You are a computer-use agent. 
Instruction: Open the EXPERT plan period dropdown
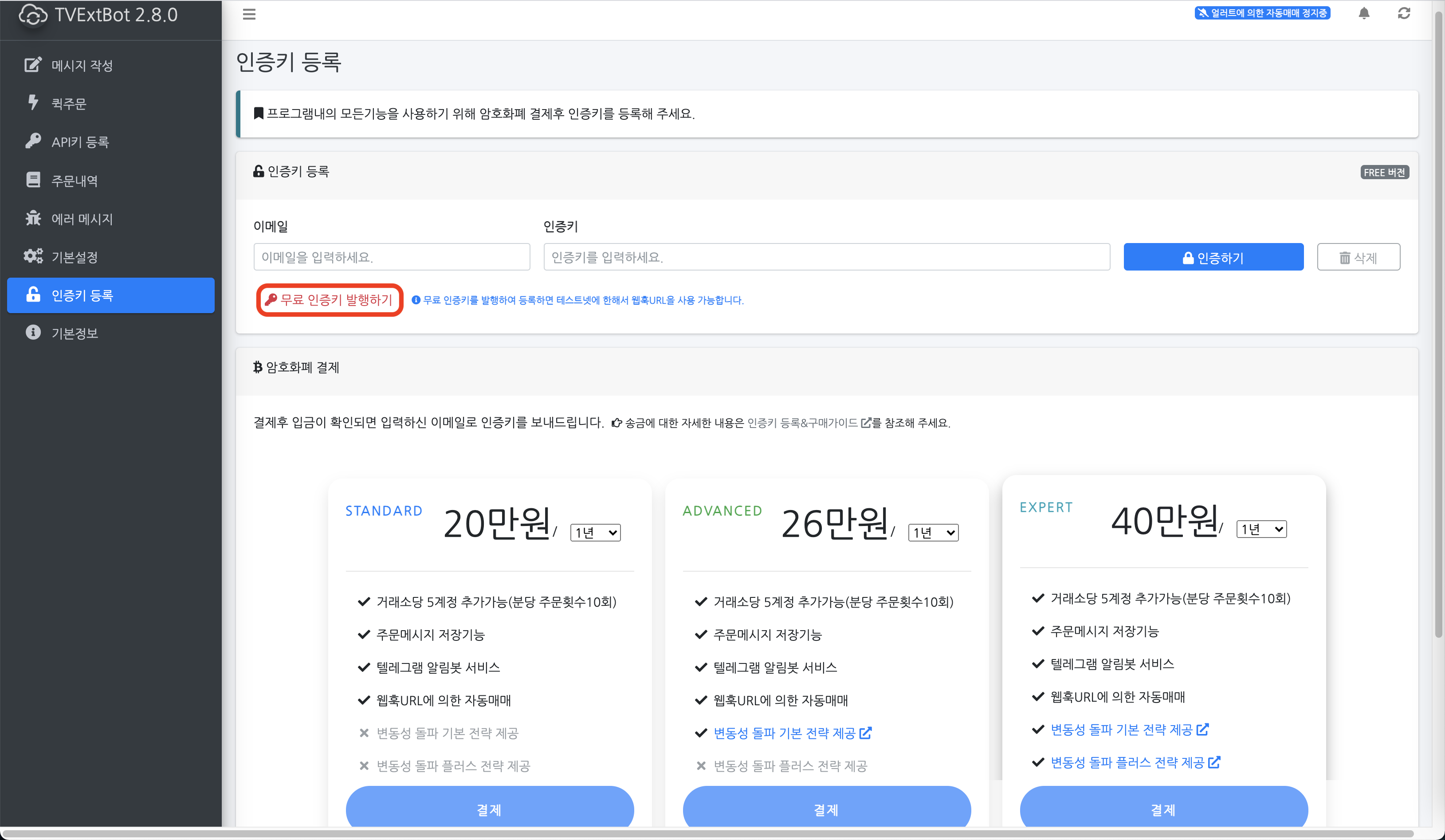pyautogui.click(x=1261, y=529)
